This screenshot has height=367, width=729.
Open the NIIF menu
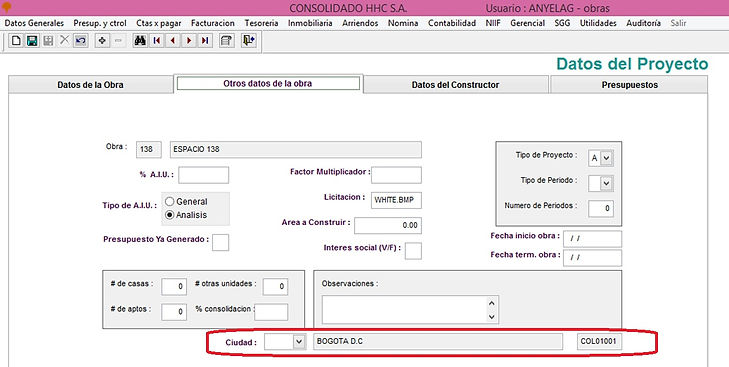493,23
